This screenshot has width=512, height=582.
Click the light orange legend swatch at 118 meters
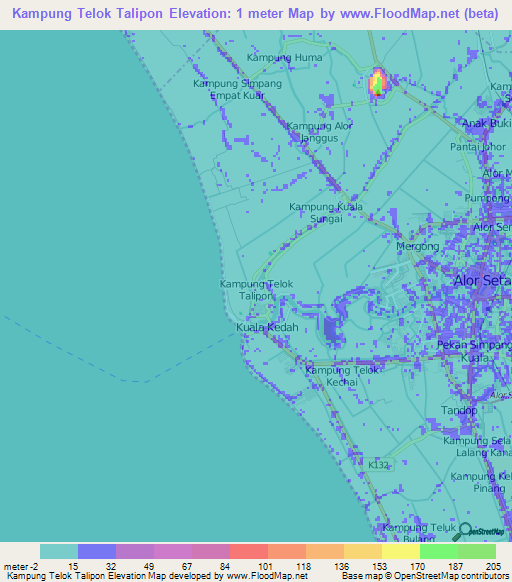point(325,551)
